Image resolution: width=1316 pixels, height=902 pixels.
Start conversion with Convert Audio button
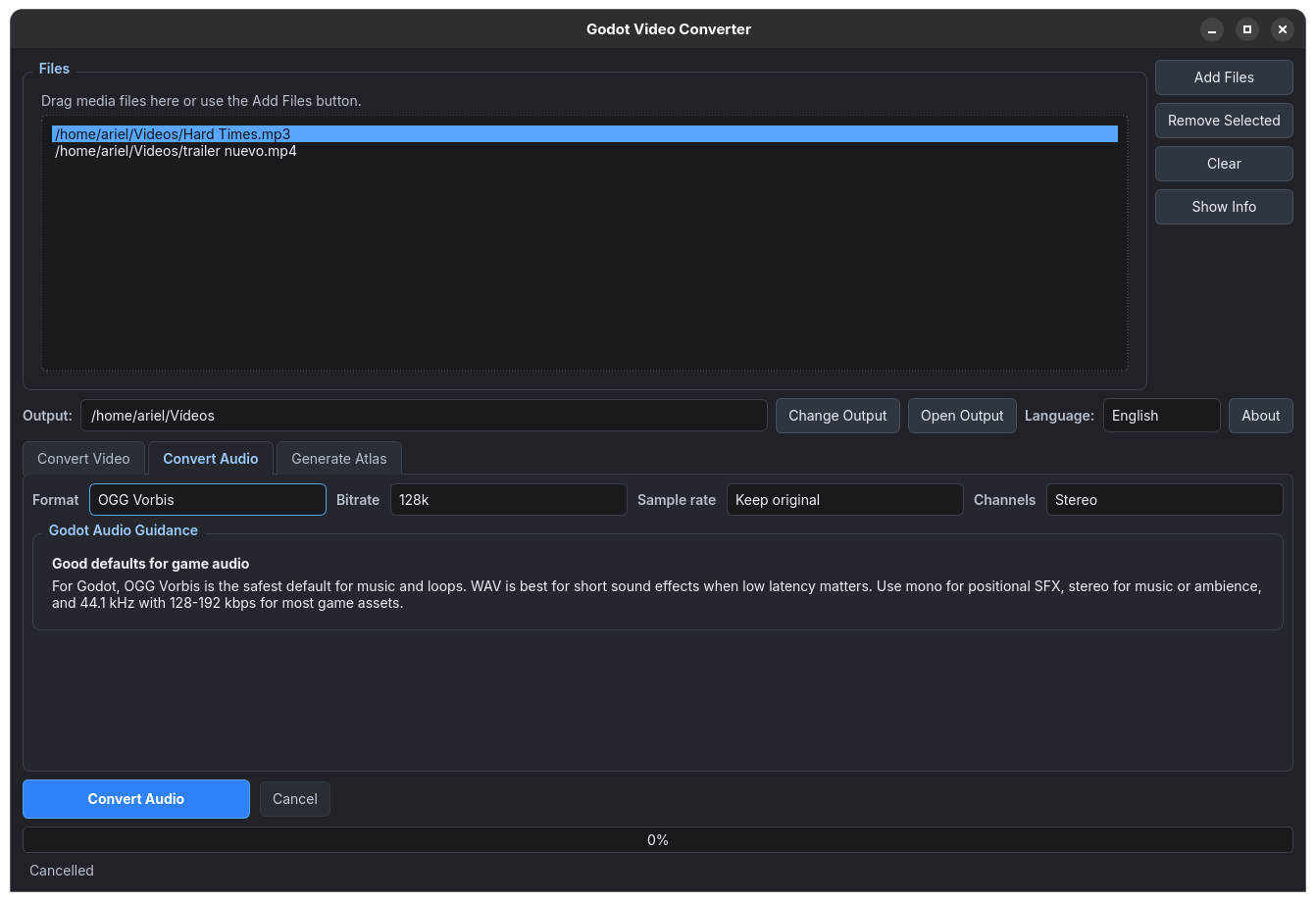136,799
